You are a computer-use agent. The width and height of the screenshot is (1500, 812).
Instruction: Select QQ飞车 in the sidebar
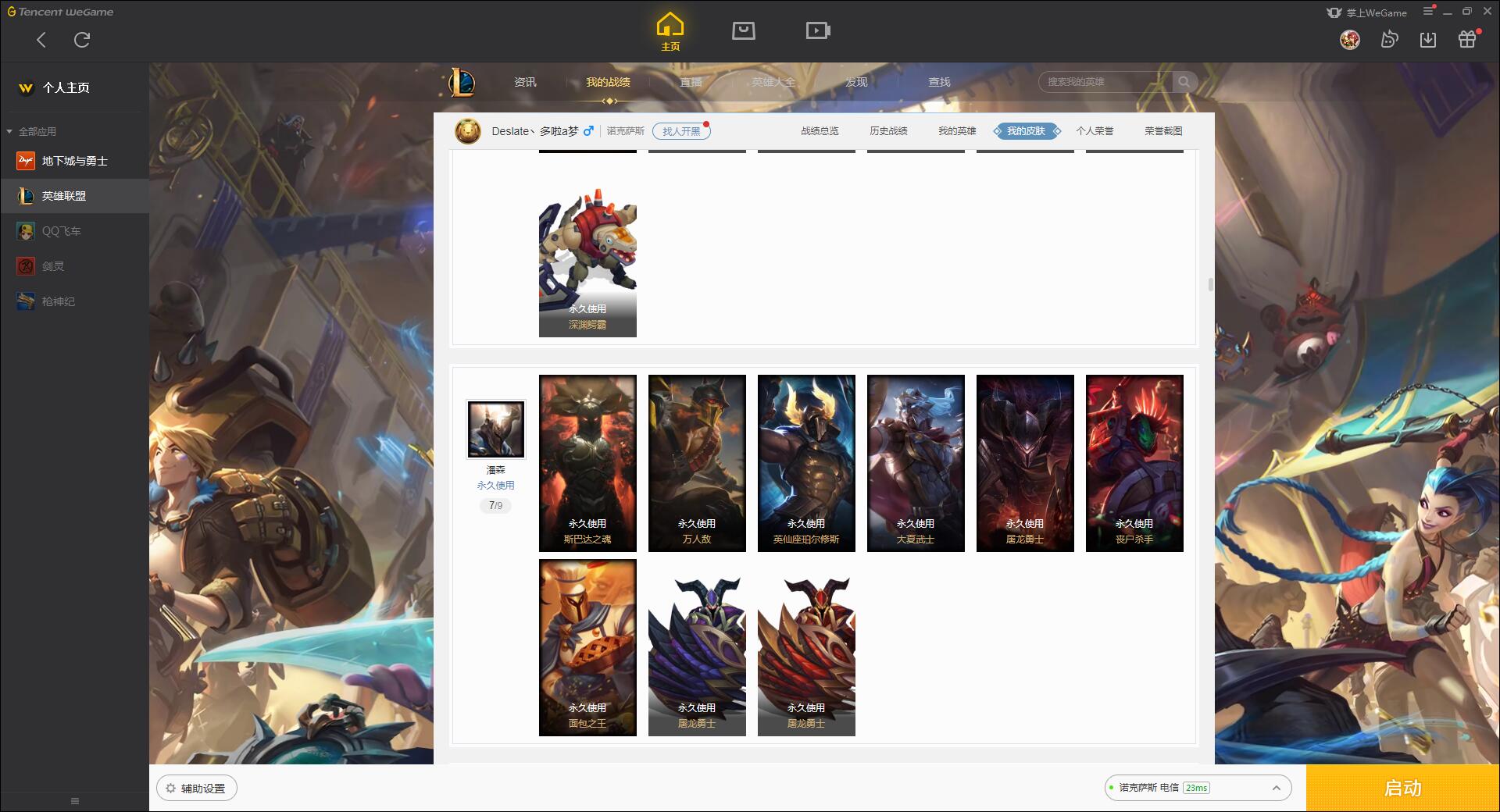point(74,231)
